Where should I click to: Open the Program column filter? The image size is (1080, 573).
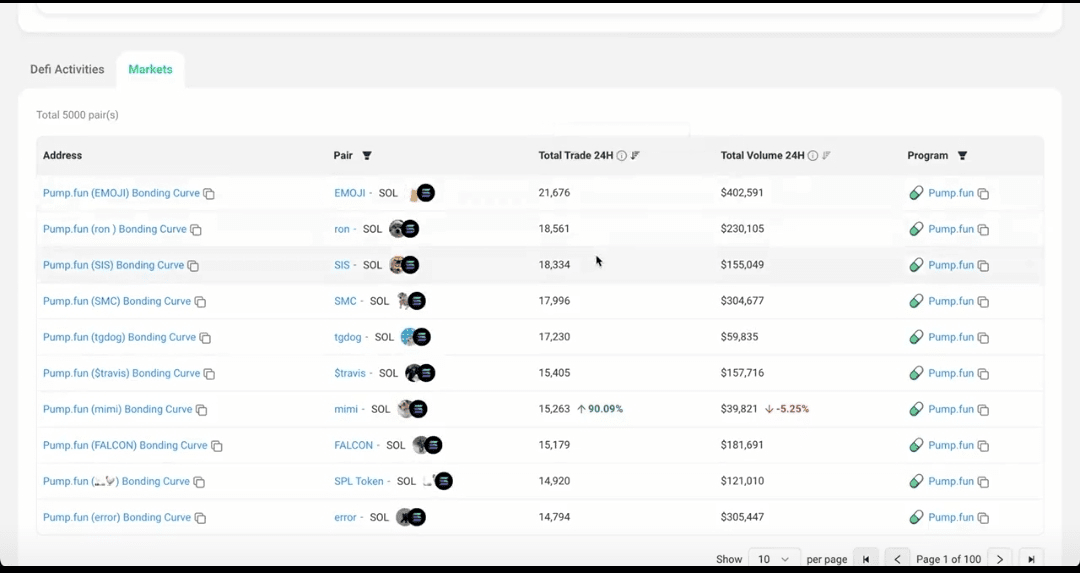(x=962, y=156)
